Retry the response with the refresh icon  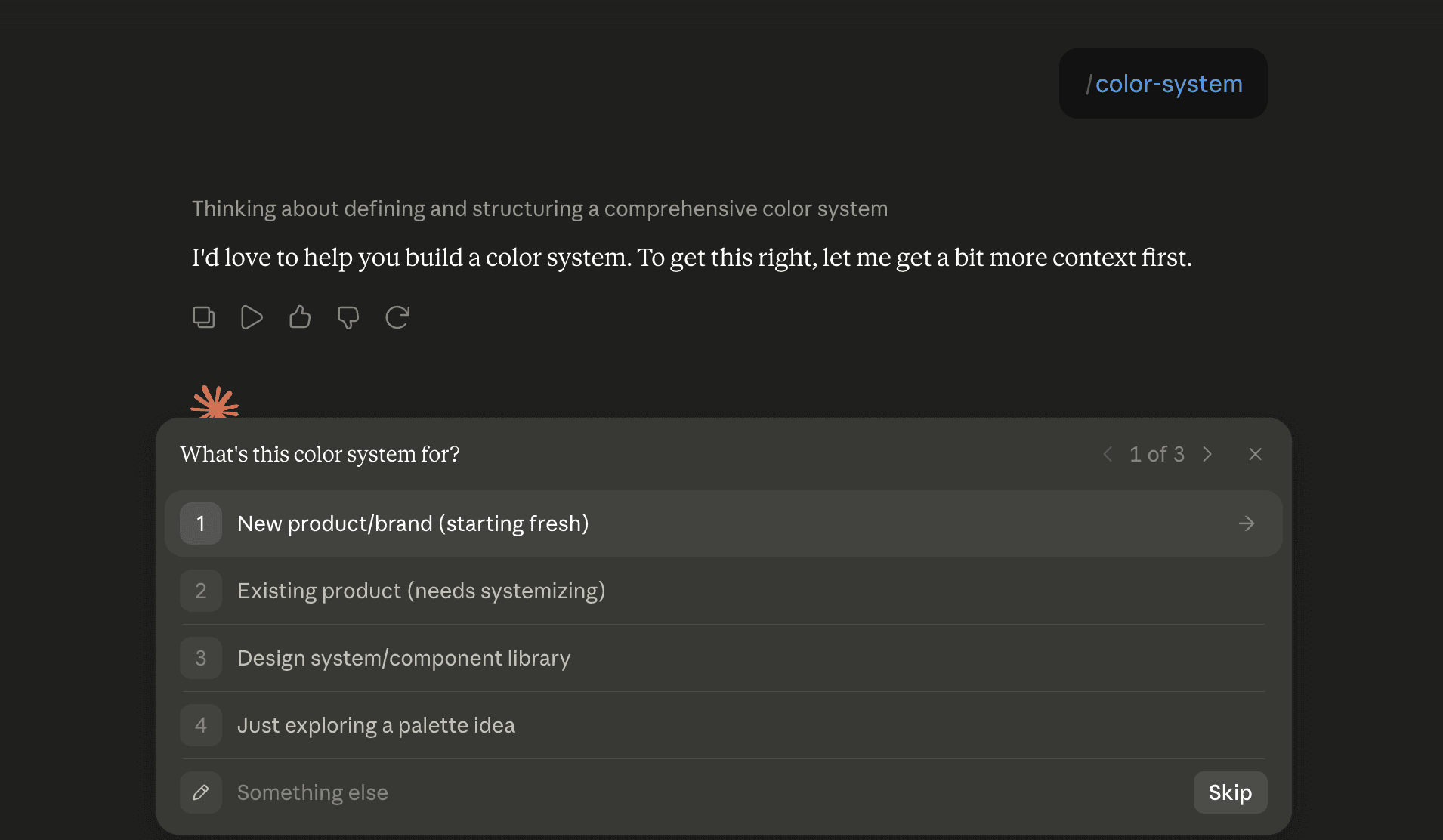click(397, 317)
